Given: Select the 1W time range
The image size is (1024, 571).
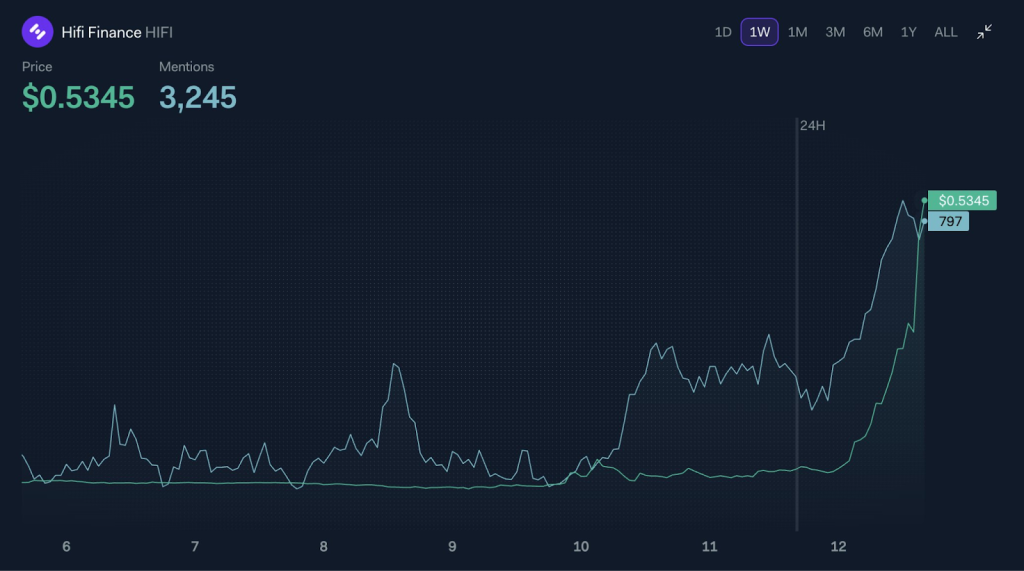Looking at the screenshot, I should (760, 32).
